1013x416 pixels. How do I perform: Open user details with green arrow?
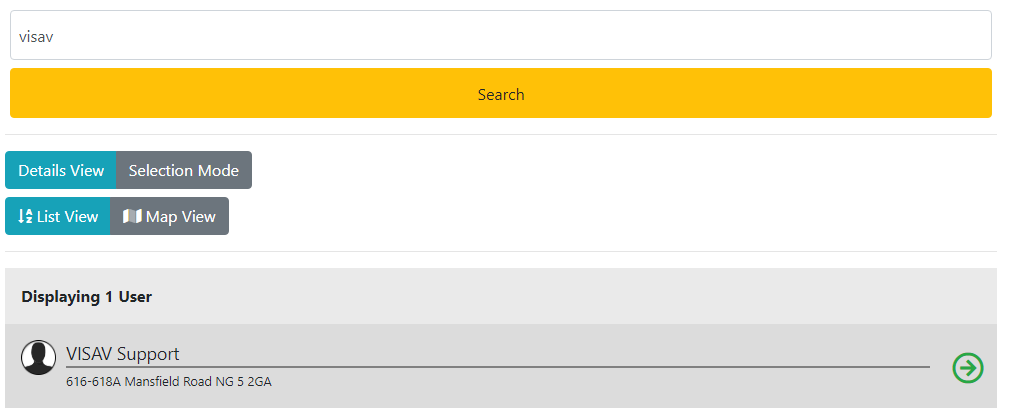click(x=967, y=368)
